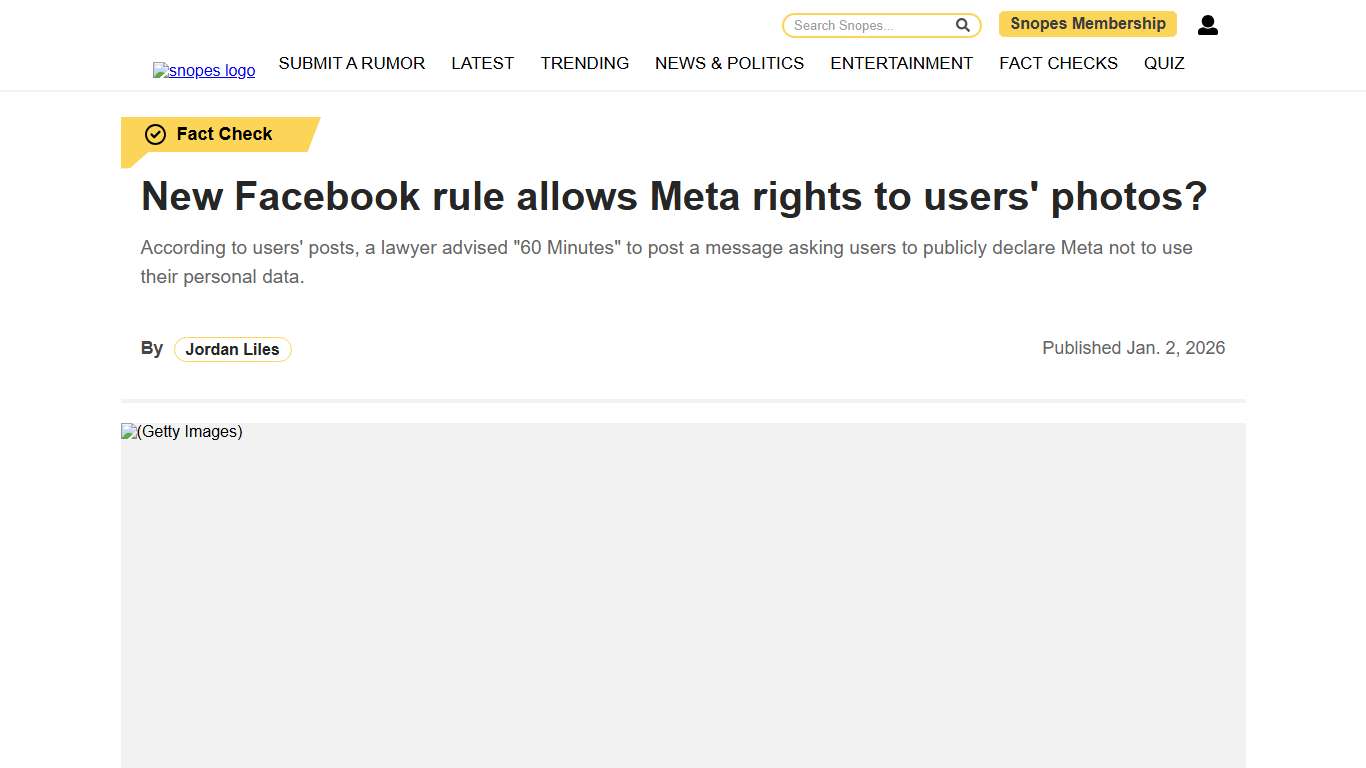The width and height of the screenshot is (1366, 768).
Task: Click the Snopes logo
Action: pyautogui.click(x=204, y=70)
